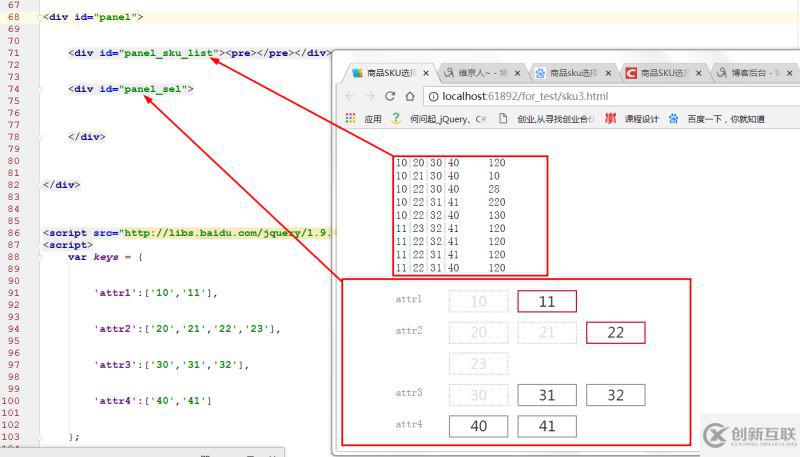800x457 pixels.
Task: Close the 博客后台 tab
Action: point(789,73)
